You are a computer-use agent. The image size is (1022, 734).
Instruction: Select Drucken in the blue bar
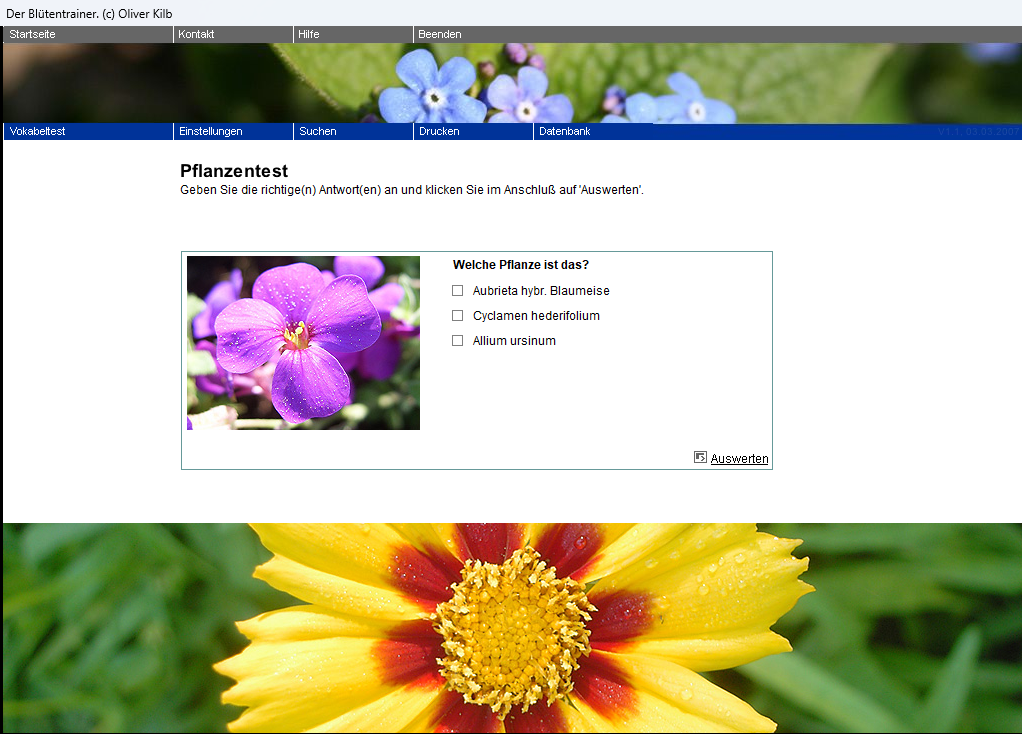(439, 131)
